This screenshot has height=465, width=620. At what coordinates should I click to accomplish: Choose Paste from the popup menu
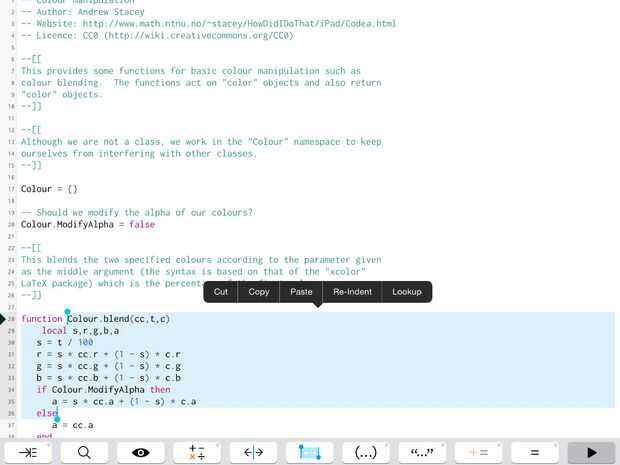click(301, 292)
